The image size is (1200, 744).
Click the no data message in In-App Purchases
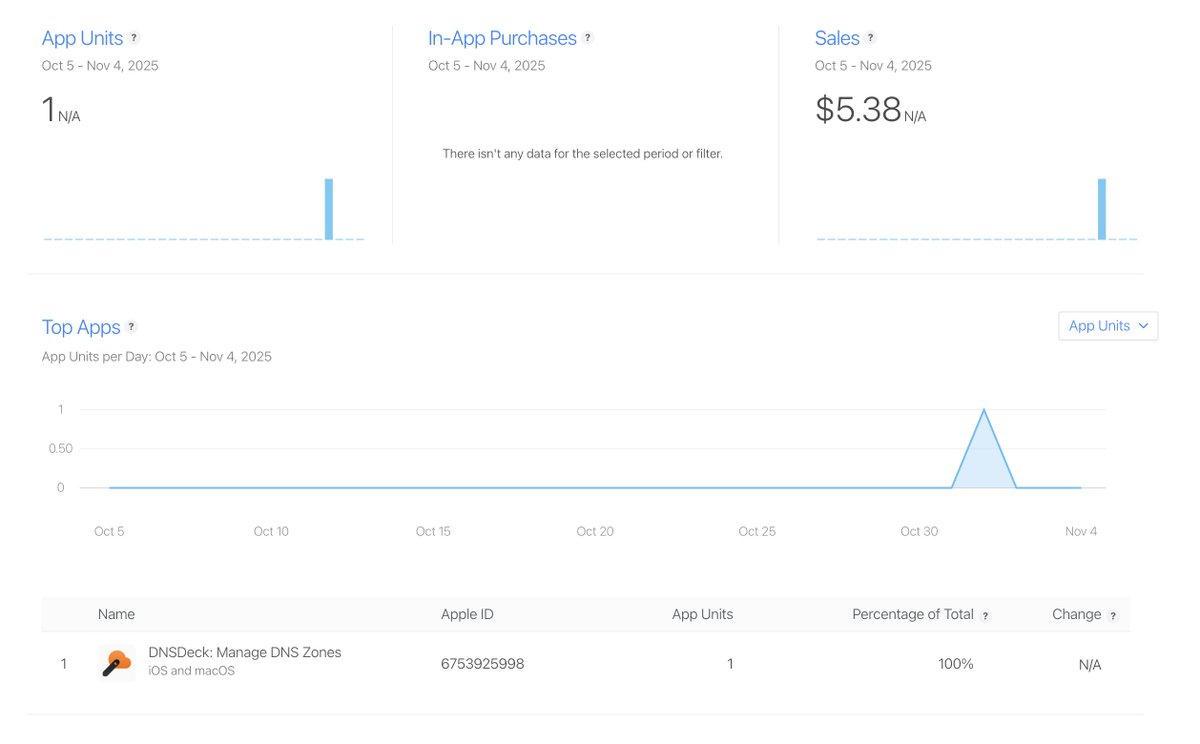point(582,154)
